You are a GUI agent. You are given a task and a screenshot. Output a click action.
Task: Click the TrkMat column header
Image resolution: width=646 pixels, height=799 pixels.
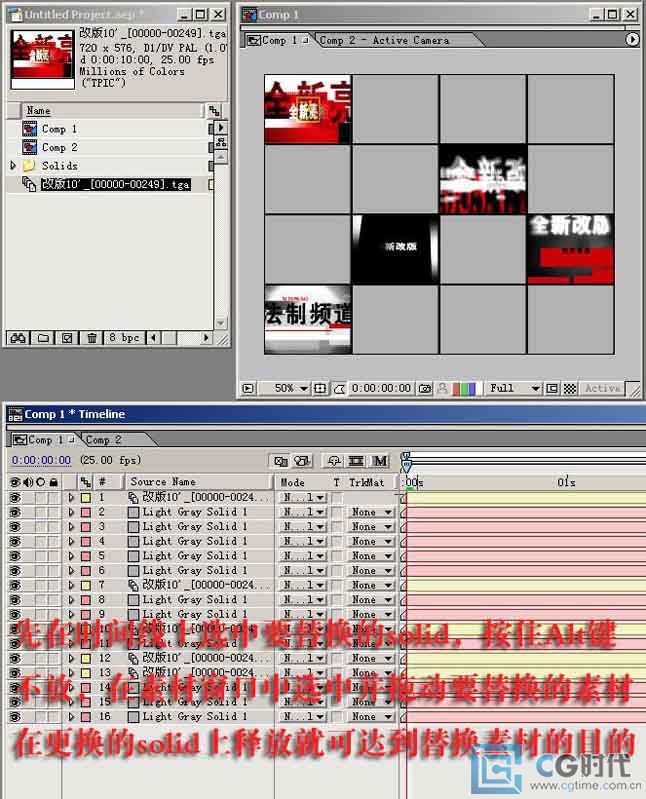pos(366,482)
